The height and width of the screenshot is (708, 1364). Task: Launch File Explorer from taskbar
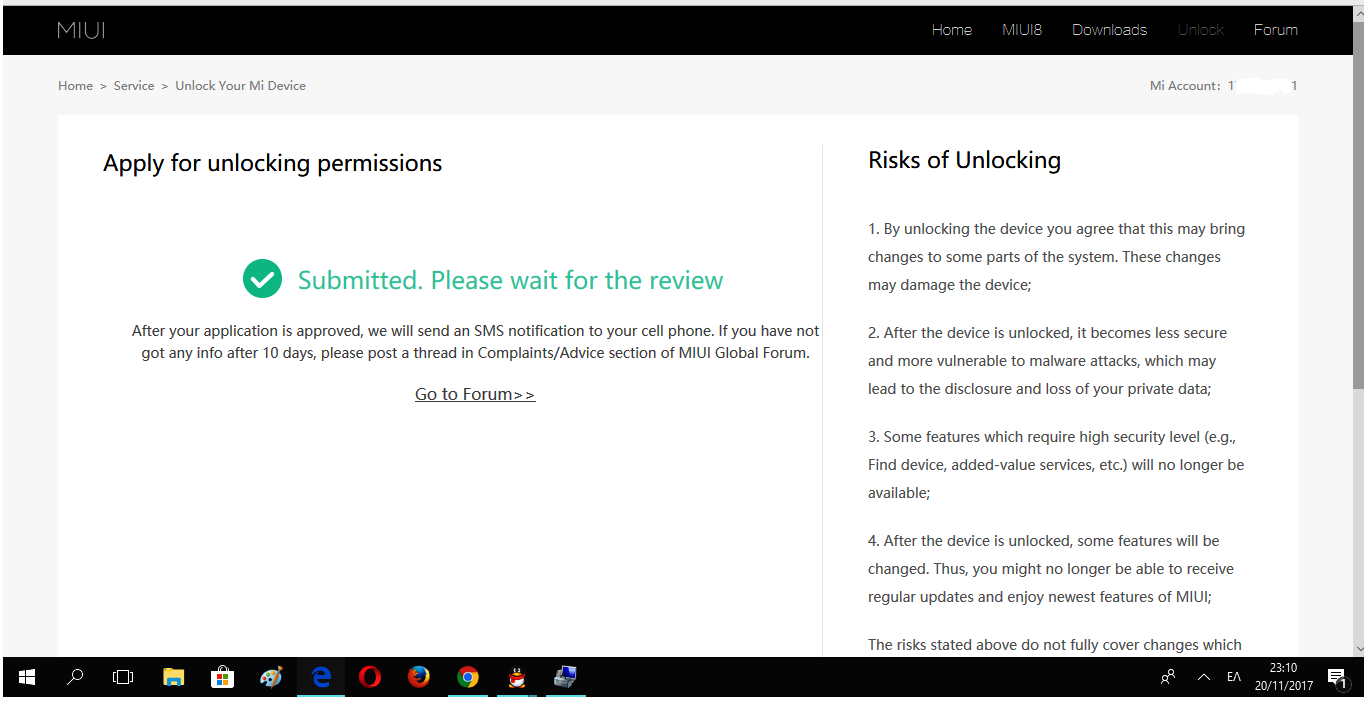(x=173, y=677)
